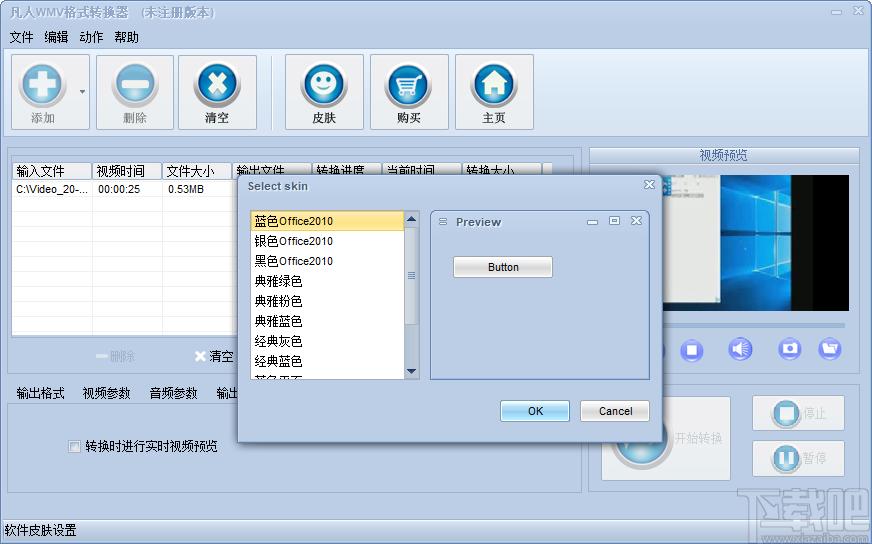The height and width of the screenshot is (544, 872).
Task: Select the 银色Office2010 skin
Action: point(327,241)
